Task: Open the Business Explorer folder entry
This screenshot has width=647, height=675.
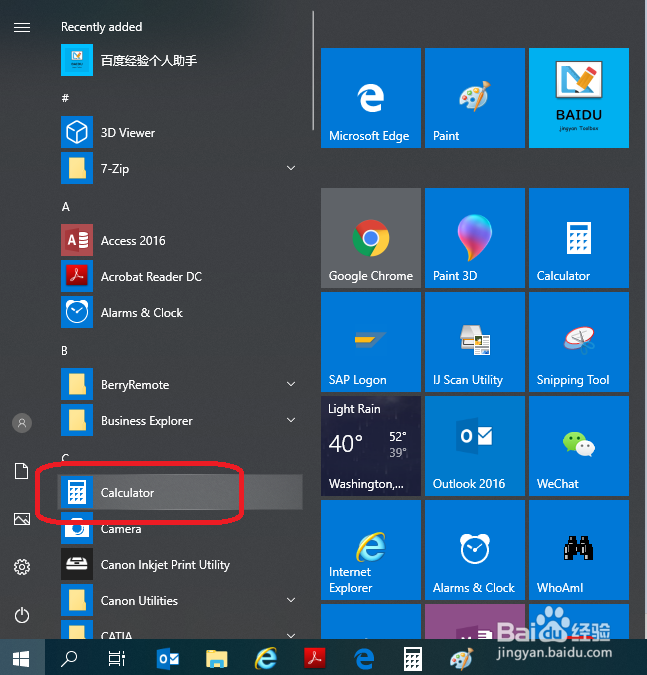Action: point(180,420)
